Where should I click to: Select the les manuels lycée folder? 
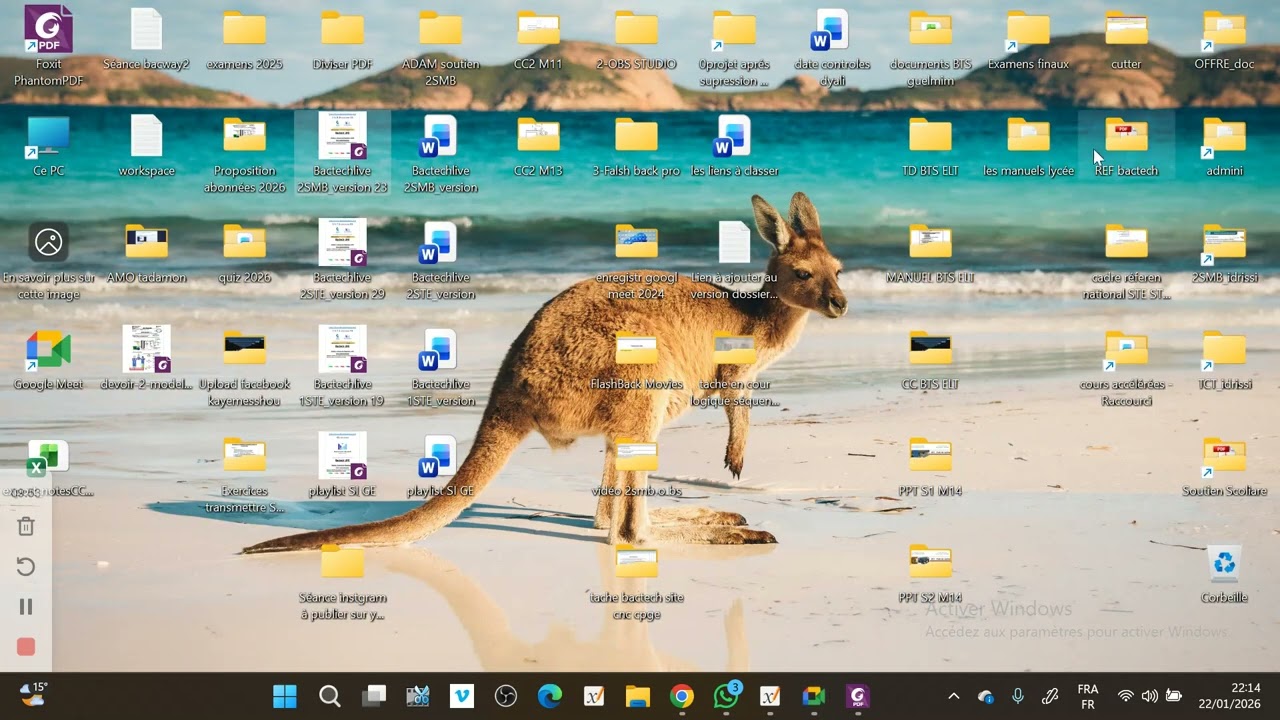pos(1028,146)
